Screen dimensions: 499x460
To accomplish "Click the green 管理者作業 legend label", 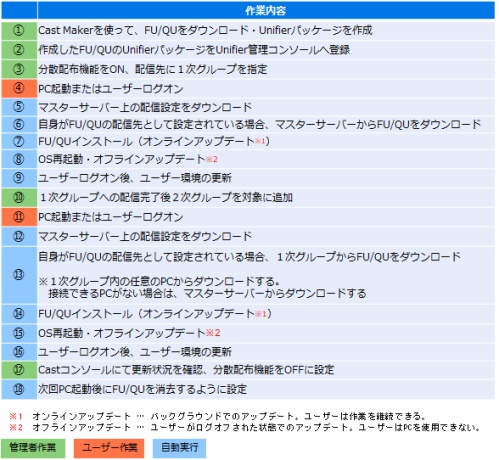I will 33,448.
